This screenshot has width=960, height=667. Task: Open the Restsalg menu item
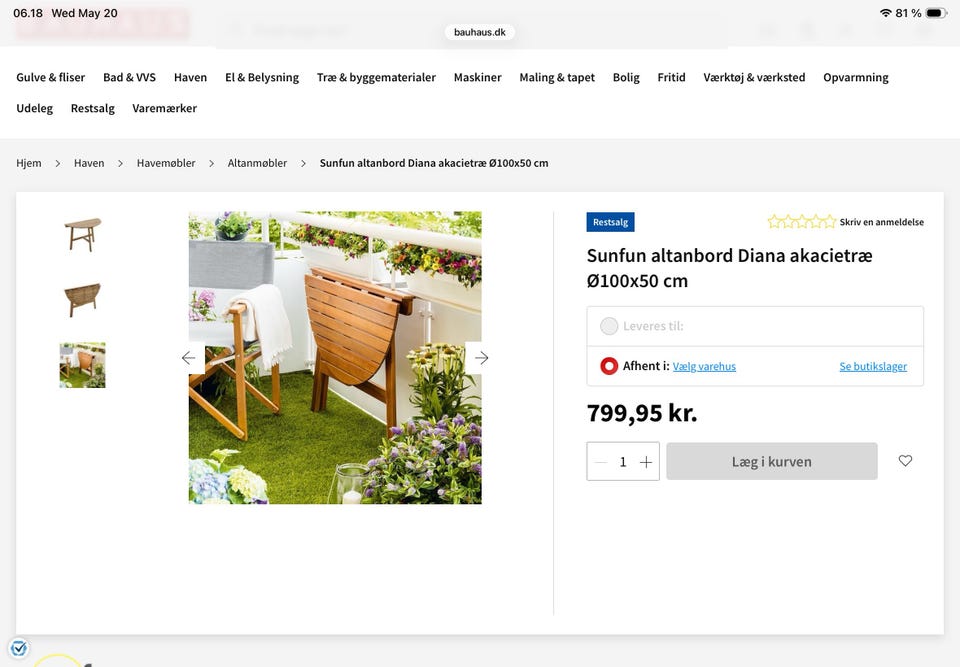[x=92, y=108]
